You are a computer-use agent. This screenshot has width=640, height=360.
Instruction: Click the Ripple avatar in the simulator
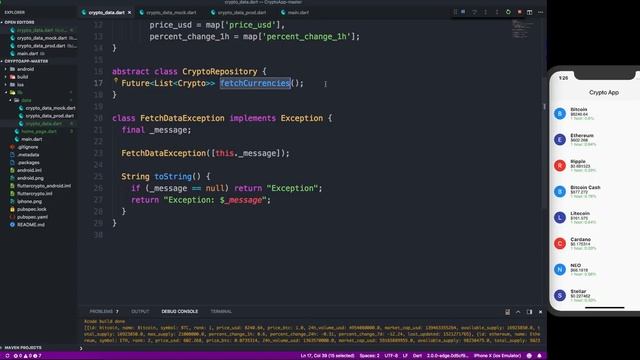coord(560,166)
